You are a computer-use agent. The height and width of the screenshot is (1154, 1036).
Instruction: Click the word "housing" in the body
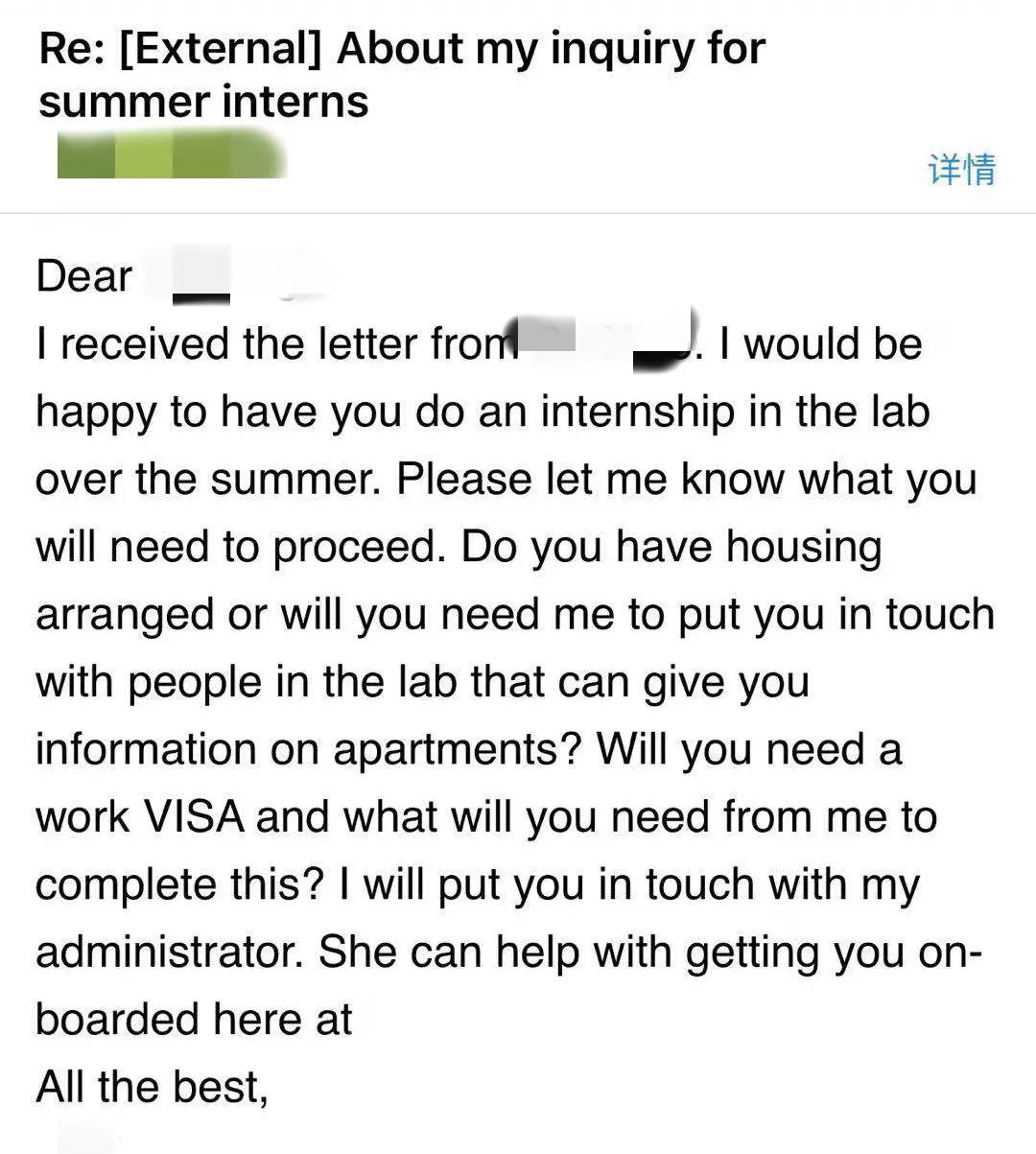[804, 549]
